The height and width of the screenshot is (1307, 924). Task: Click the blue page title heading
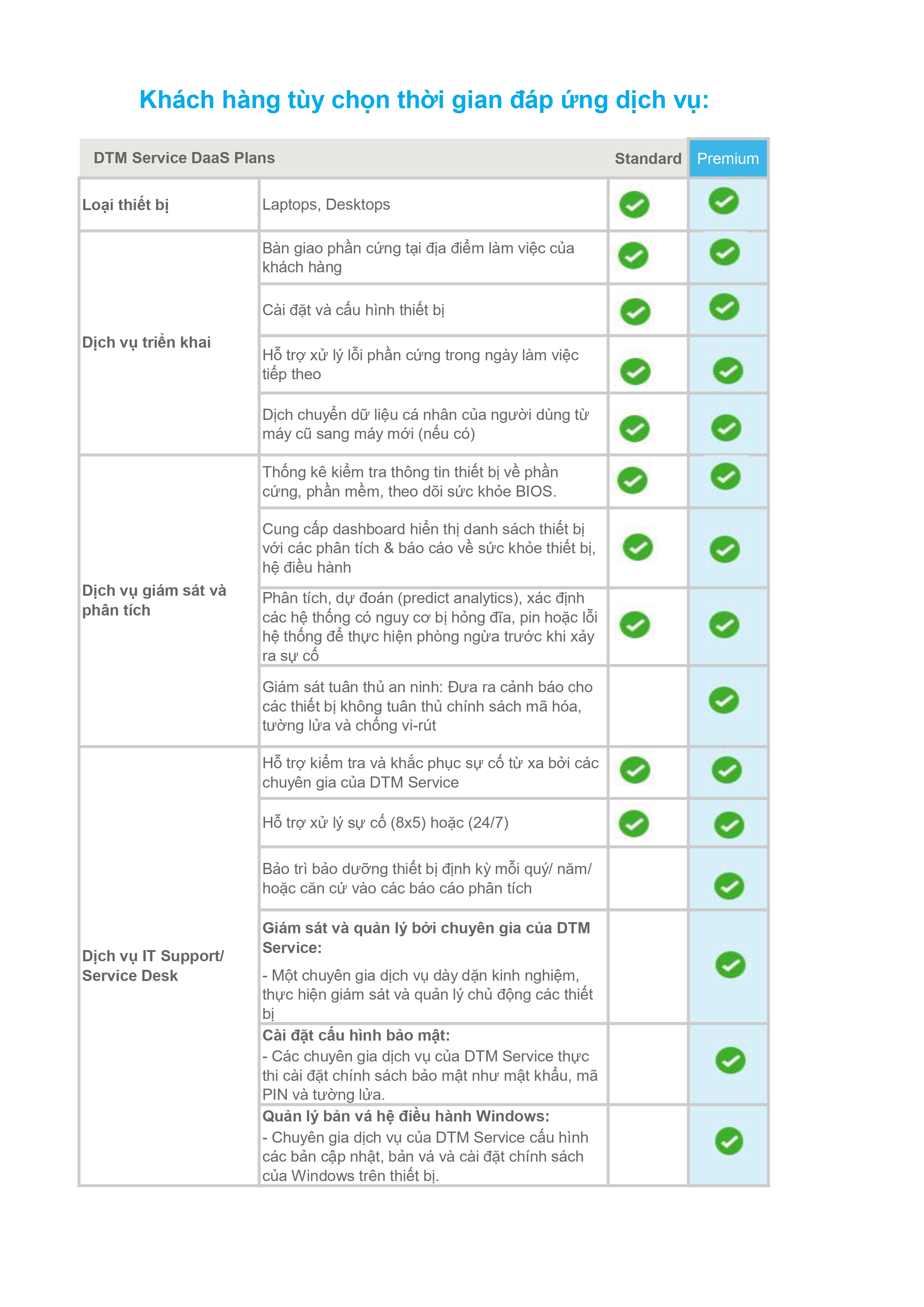(424, 99)
